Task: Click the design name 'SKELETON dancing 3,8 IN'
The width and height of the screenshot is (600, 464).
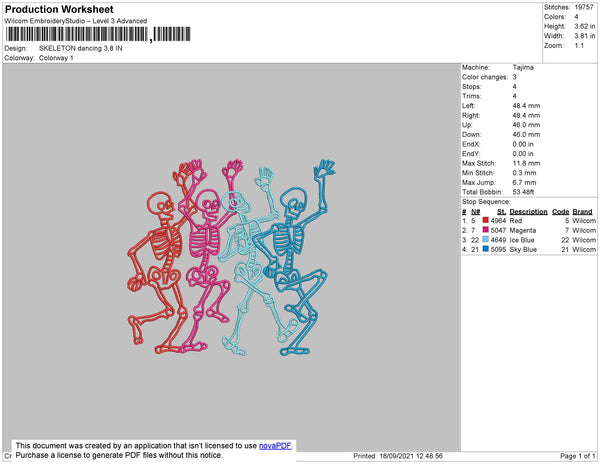Action: (80, 49)
